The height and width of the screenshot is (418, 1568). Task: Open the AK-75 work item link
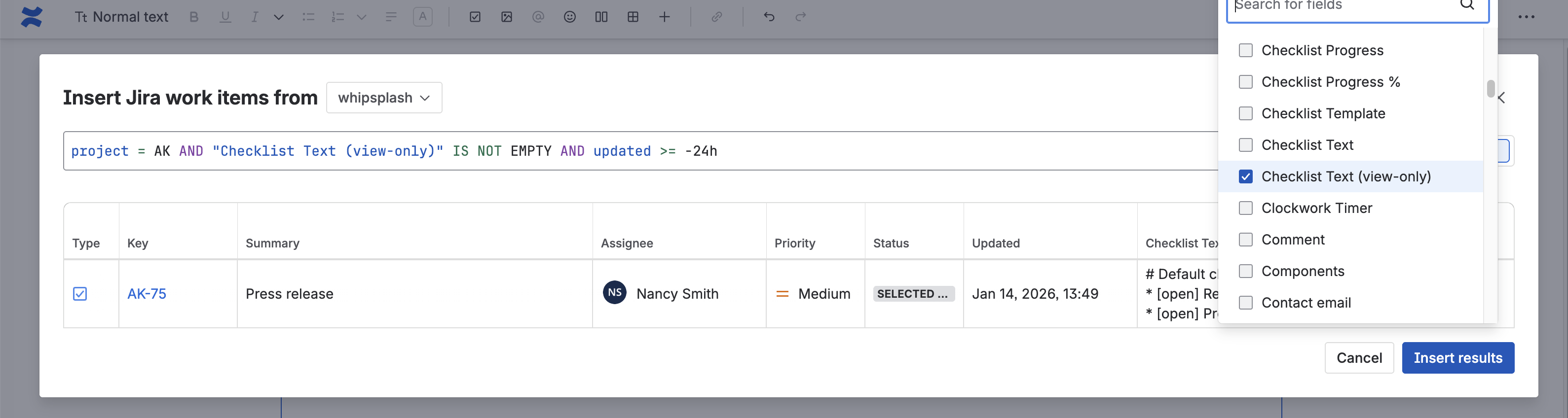click(147, 294)
